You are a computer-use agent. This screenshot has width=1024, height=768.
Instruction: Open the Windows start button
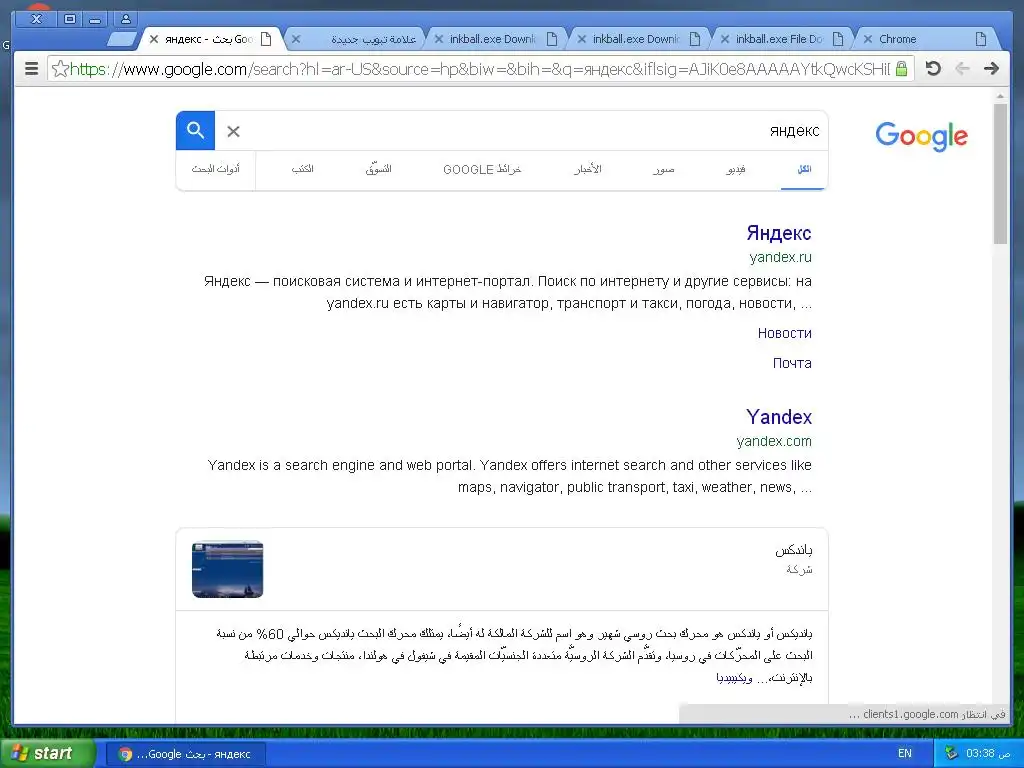(46, 754)
